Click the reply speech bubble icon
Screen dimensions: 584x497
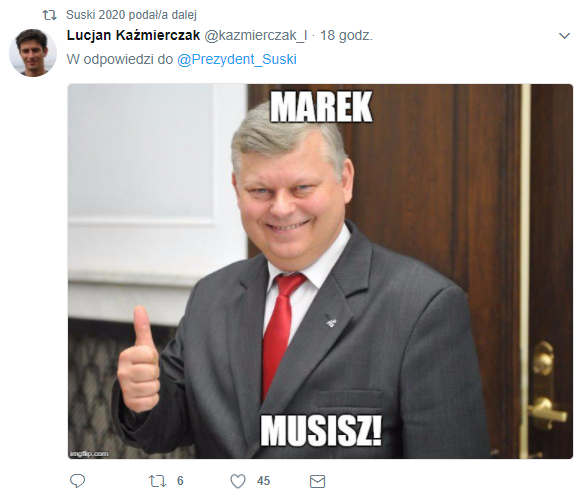pos(77,481)
